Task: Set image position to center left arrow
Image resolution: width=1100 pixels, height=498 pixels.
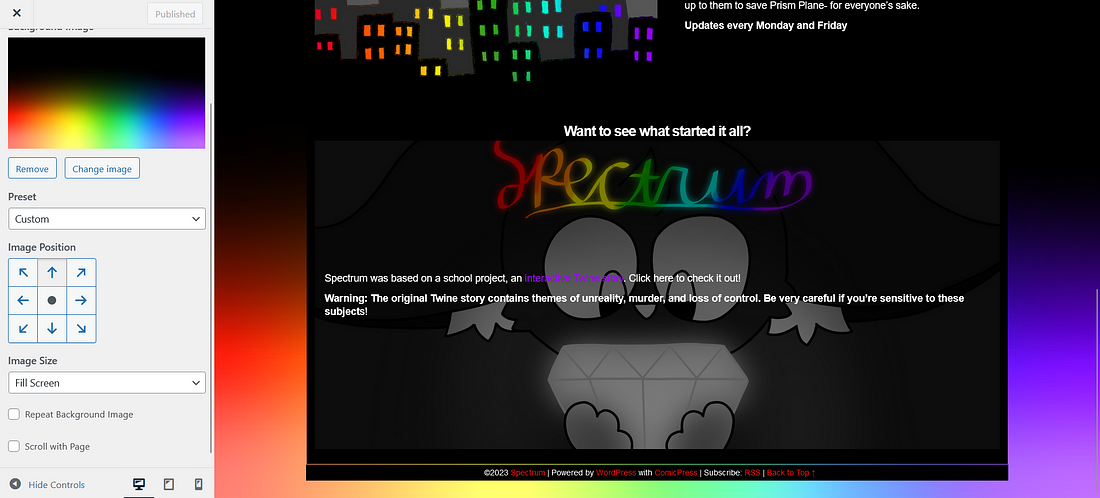Action: click(x=23, y=300)
